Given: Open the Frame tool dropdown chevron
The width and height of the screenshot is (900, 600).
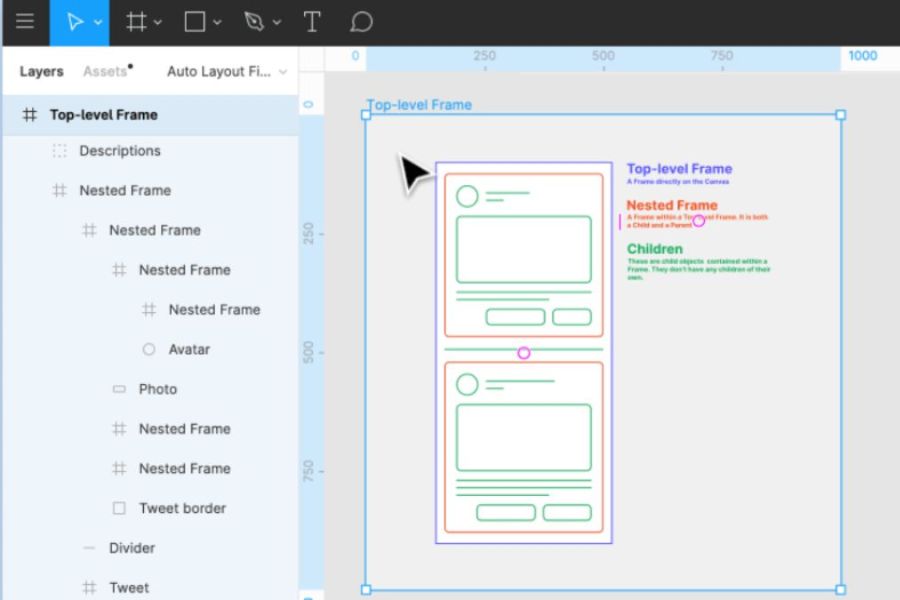Looking at the screenshot, I should [158, 23].
